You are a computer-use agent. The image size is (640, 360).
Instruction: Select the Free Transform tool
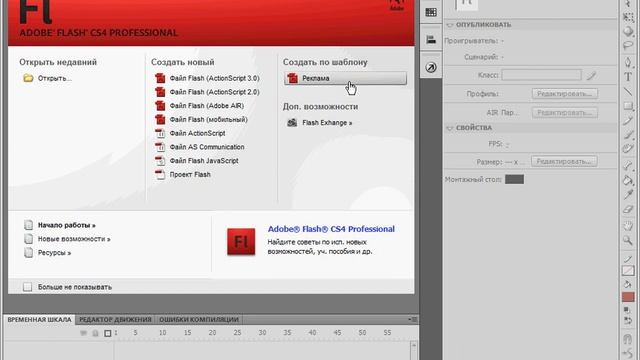tap(628, 17)
